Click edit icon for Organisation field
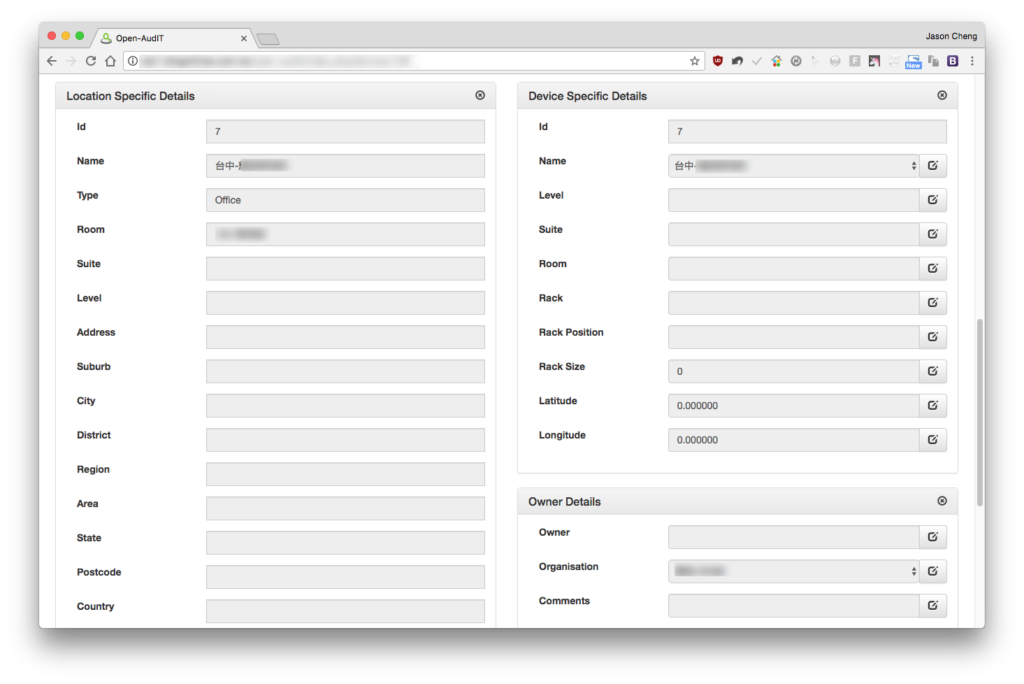1024x684 pixels. tap(933, 571)
